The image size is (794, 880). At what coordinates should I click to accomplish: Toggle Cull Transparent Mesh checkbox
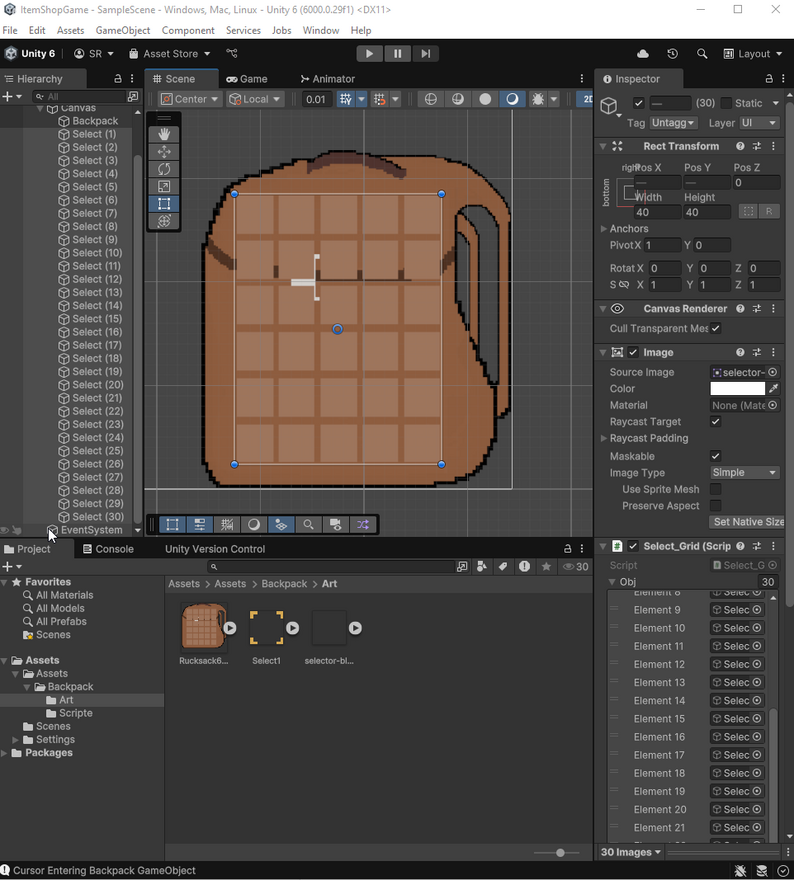pos(715,328)
